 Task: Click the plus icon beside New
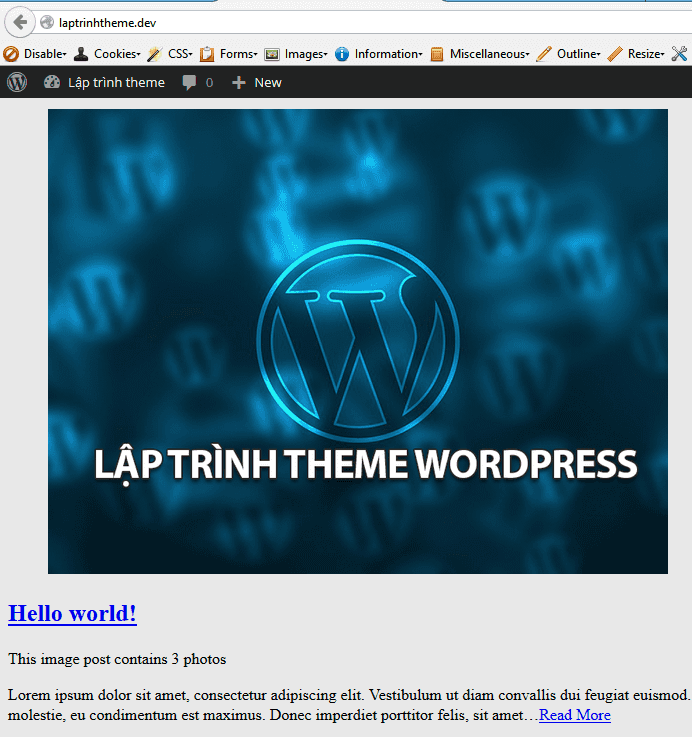point(239,83)
